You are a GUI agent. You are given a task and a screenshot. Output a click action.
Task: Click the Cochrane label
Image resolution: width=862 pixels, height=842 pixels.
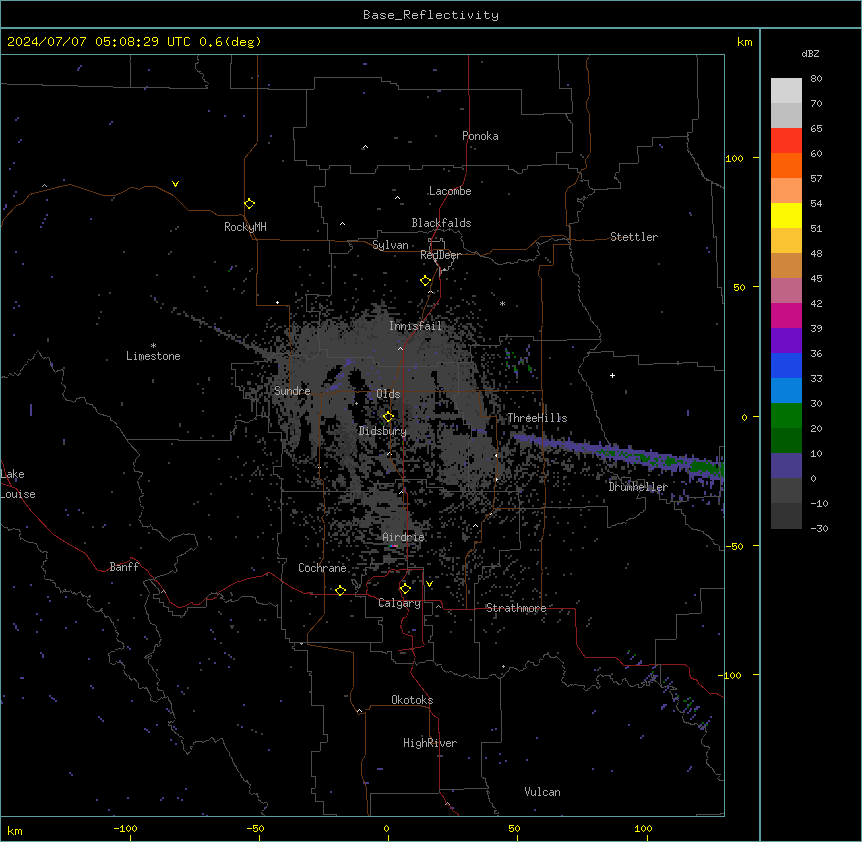(322, 568)
